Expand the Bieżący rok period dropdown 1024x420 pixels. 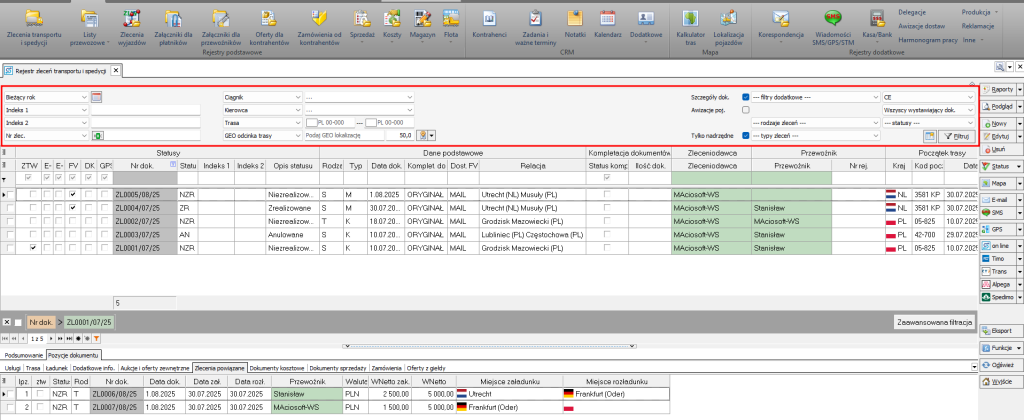(x=82, y=97)
